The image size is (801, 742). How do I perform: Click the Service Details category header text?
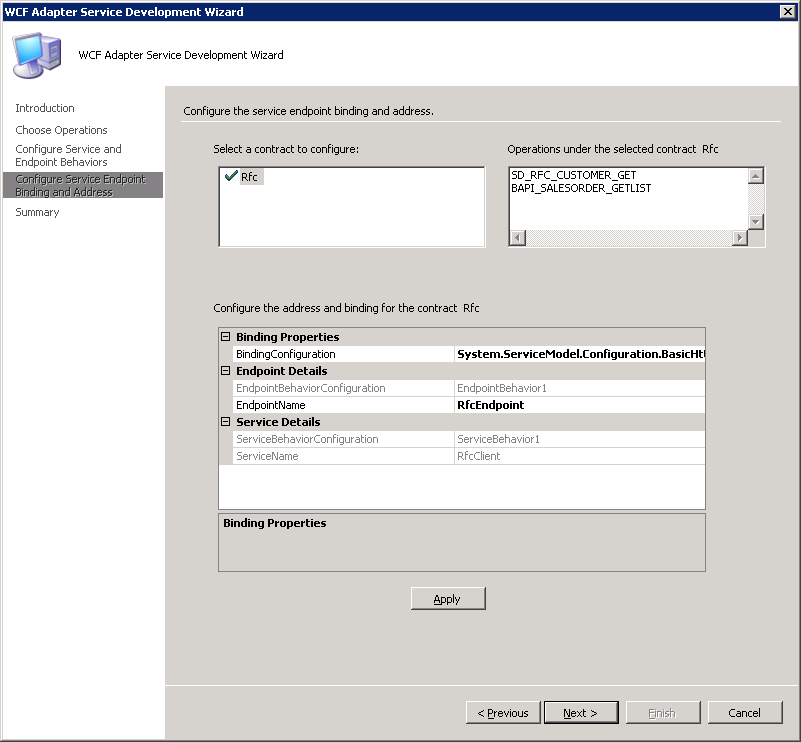point(278,422)
